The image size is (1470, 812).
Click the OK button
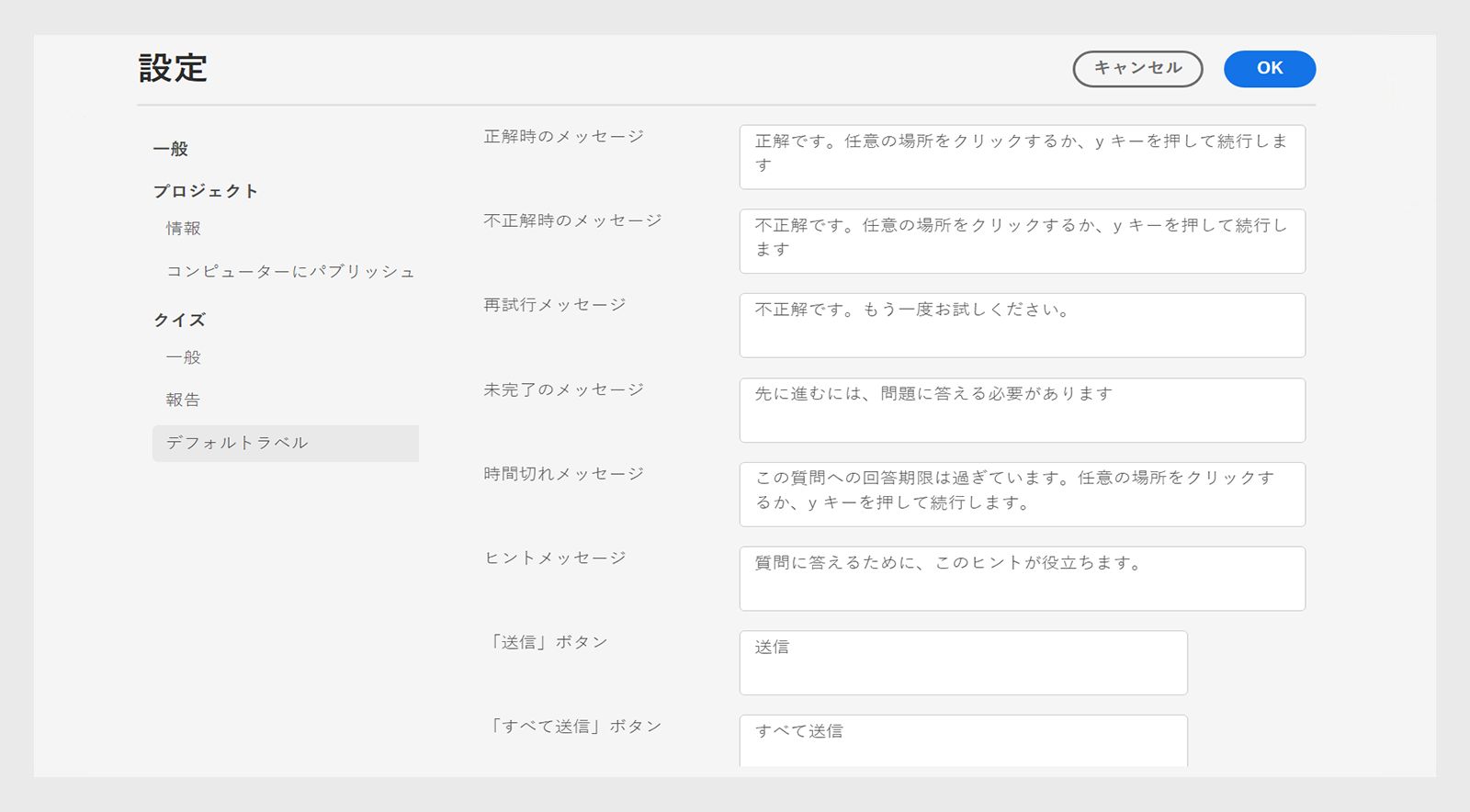coord(1269,69)
